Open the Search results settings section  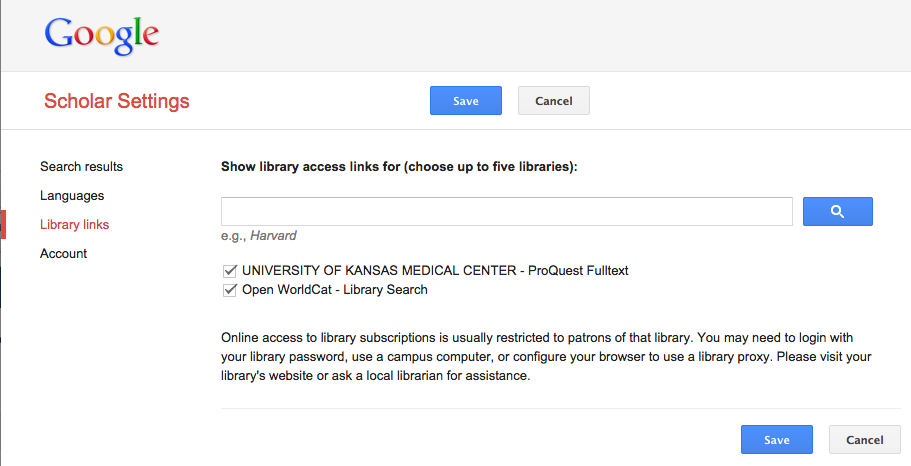[x=81, y=167]
